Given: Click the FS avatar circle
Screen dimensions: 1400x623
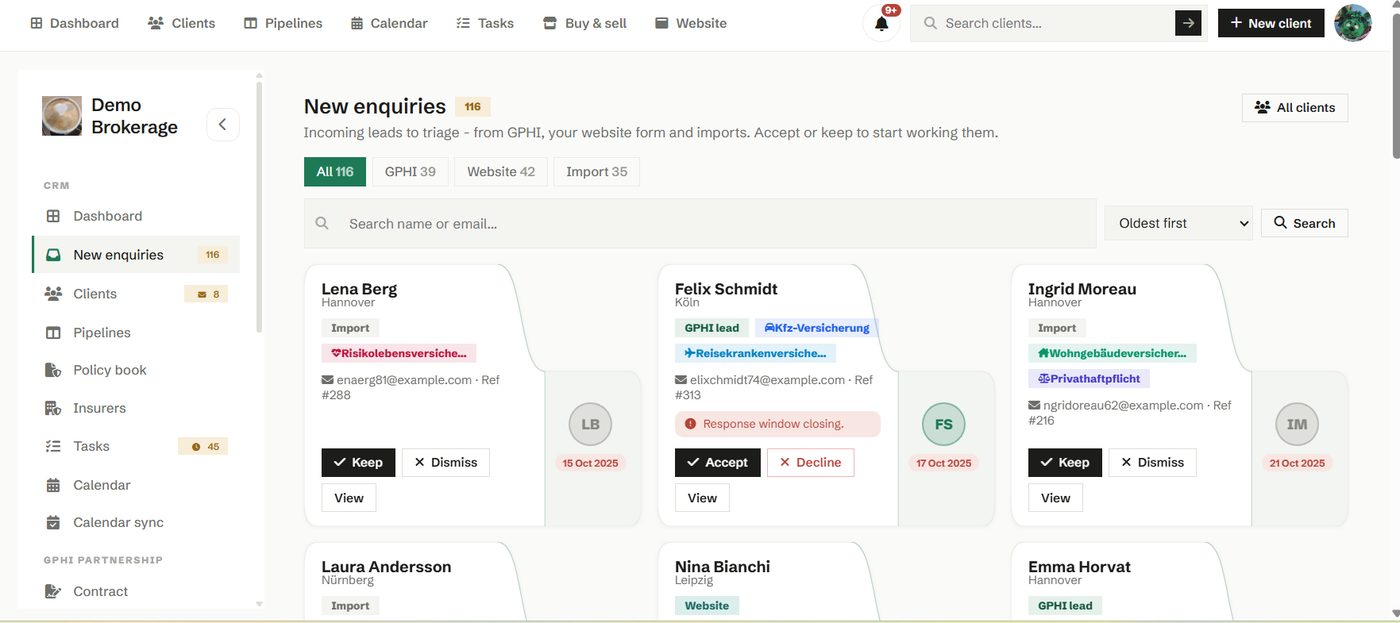Looking at the screenshot, I should [x=944, y=424].
